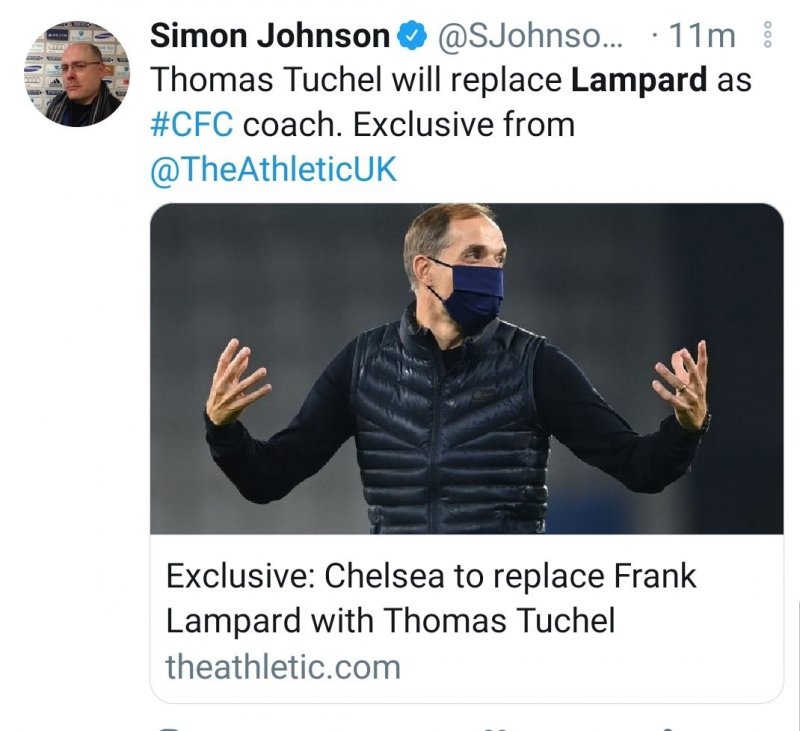This screenshot has height=731, width=800.
Task: Like the tweet via clipped heart icon
Action: pyautogui.click(x=497, y=727)
